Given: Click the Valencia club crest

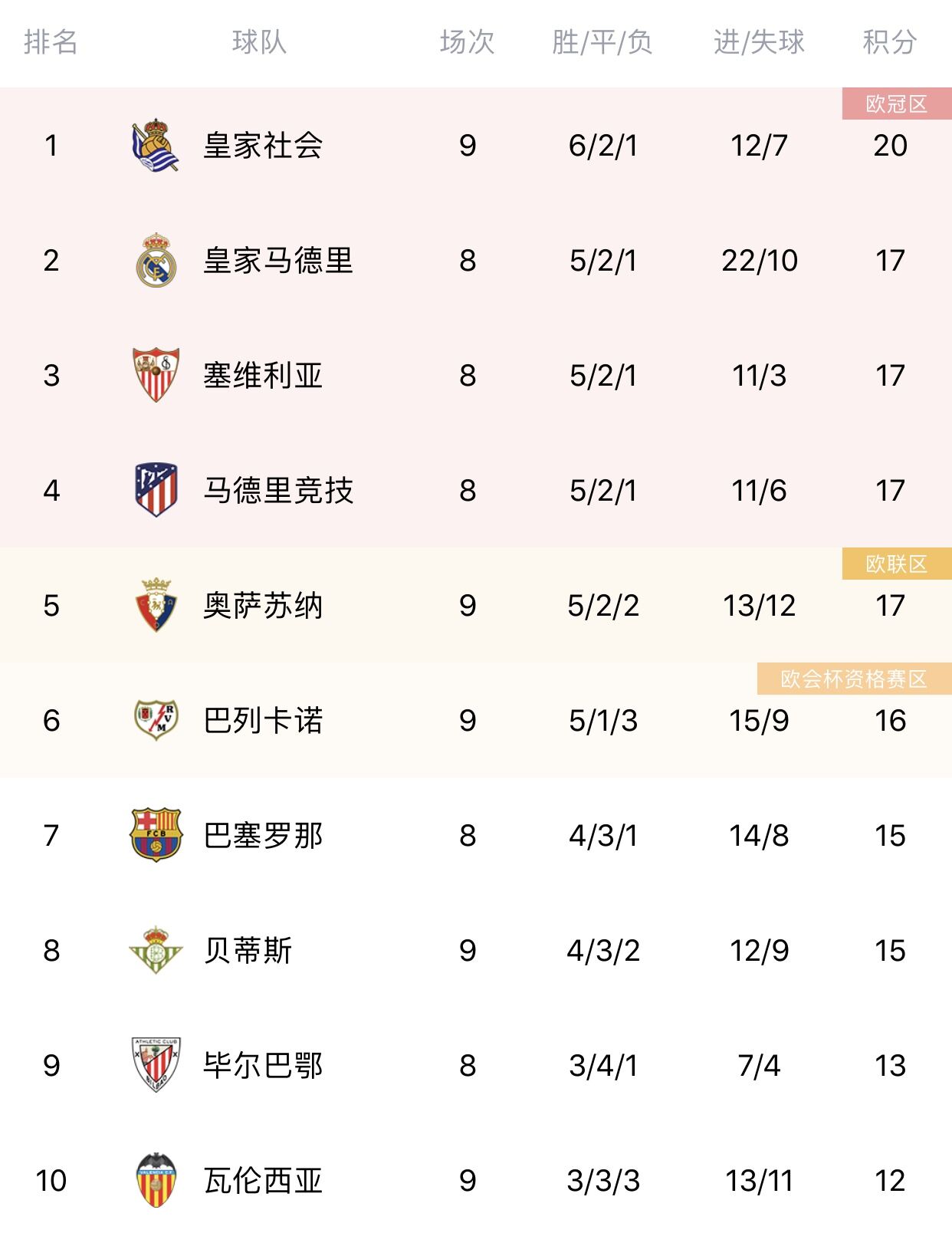Looking at the screenshot, I should click(x=156, y=1180).
